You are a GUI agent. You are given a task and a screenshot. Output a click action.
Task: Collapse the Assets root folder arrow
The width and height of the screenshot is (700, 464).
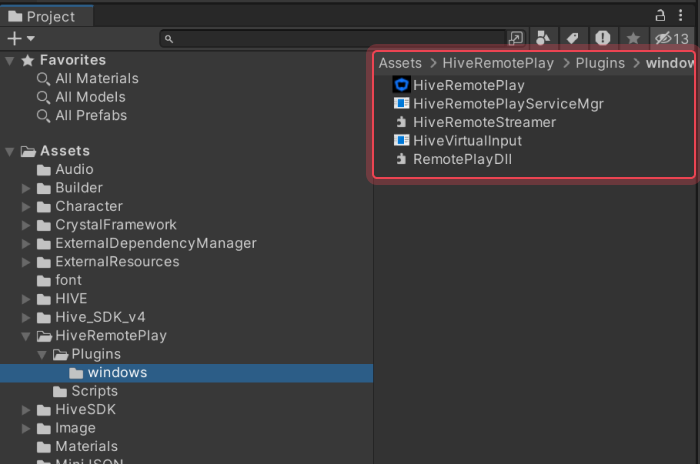pyautogui.click(x=10, y=151)
